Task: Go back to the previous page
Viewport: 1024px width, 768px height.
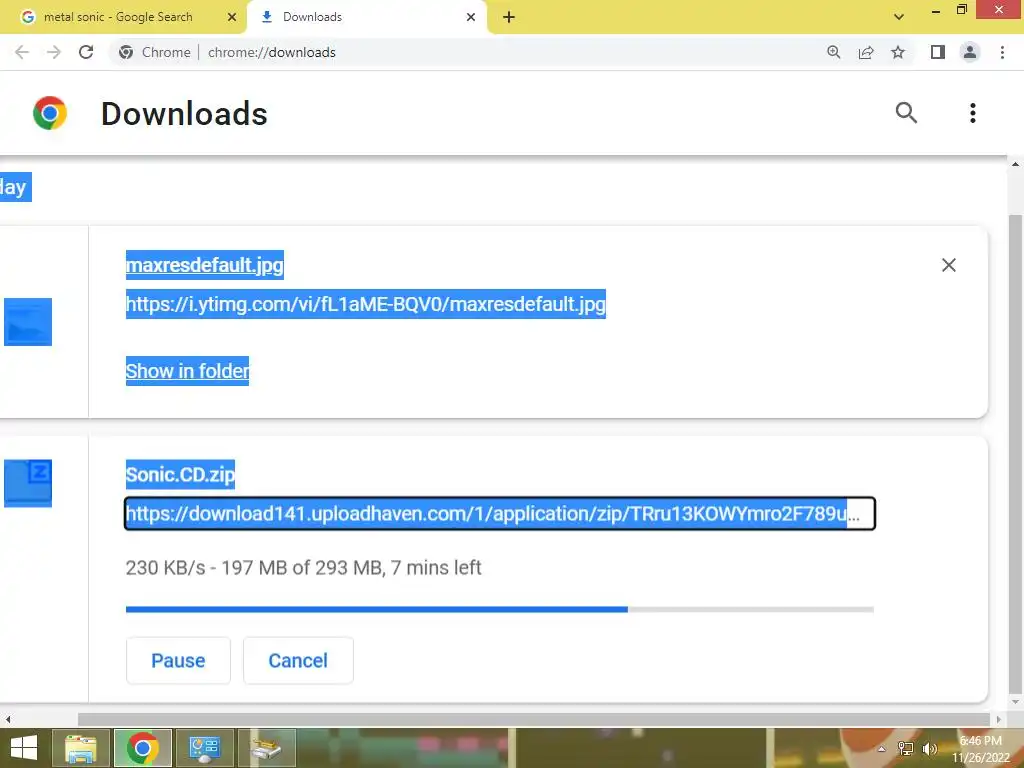Action: [22, 52]
